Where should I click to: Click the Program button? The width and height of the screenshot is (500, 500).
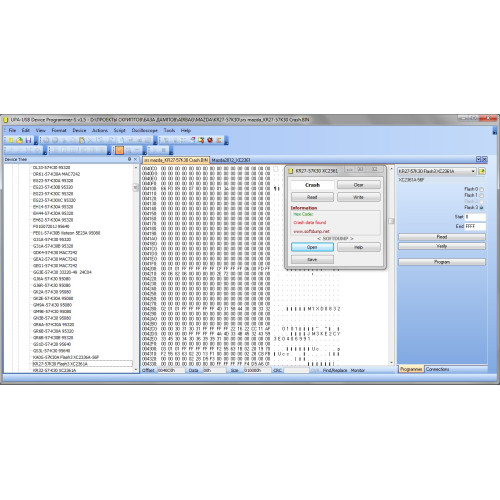pos(442,262)
